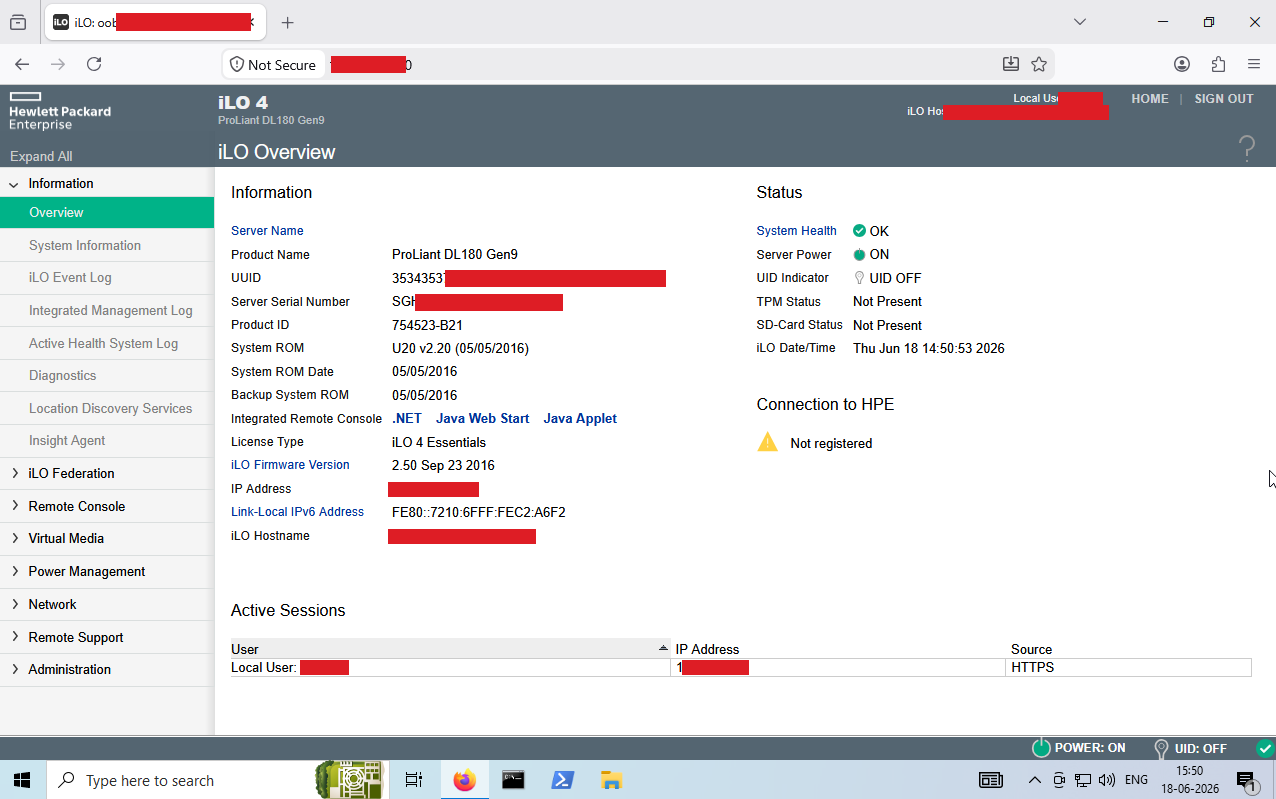Open Diagnostics page

(x=63, y=375)
